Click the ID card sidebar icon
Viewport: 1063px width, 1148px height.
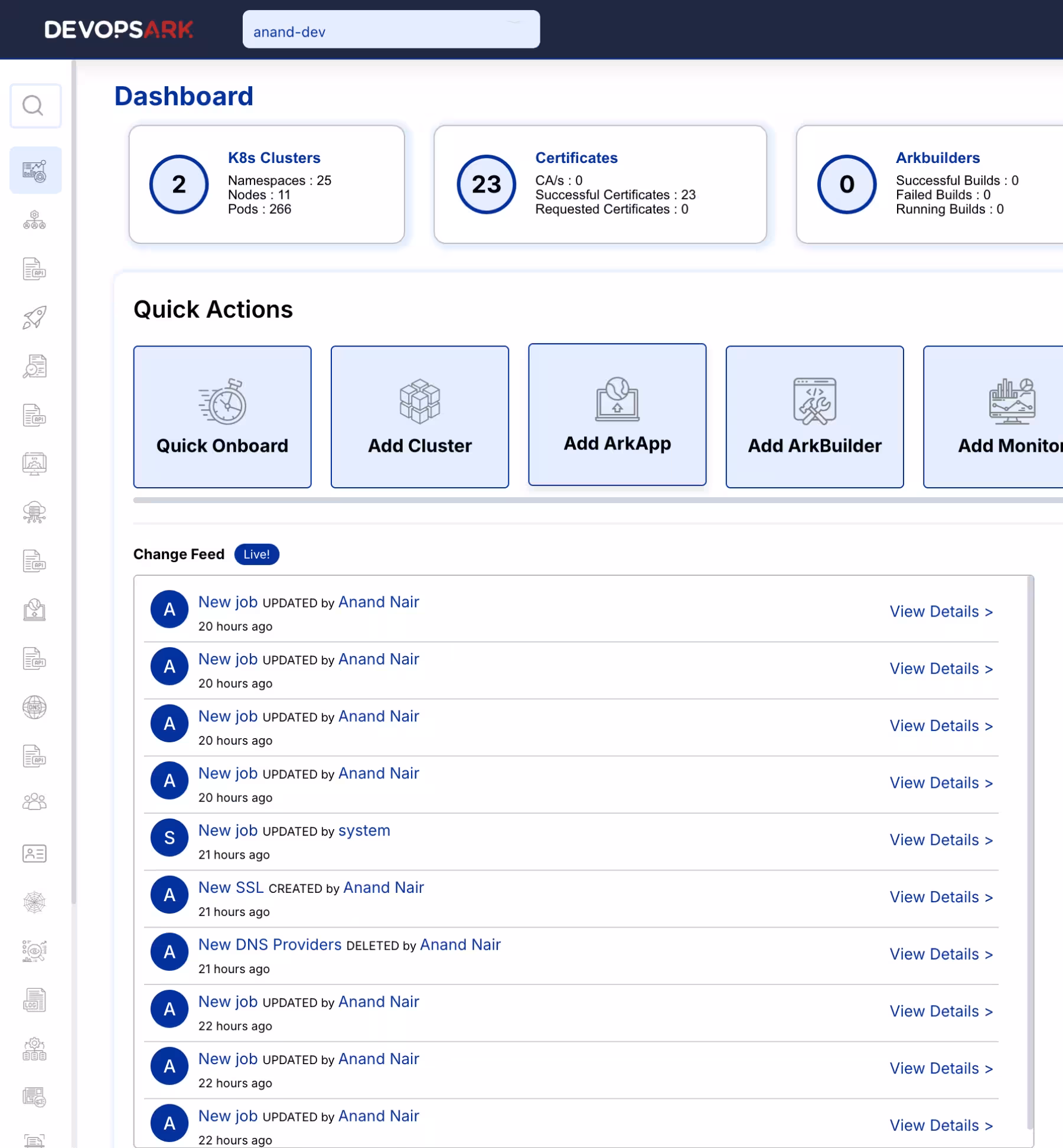point(34,853)
